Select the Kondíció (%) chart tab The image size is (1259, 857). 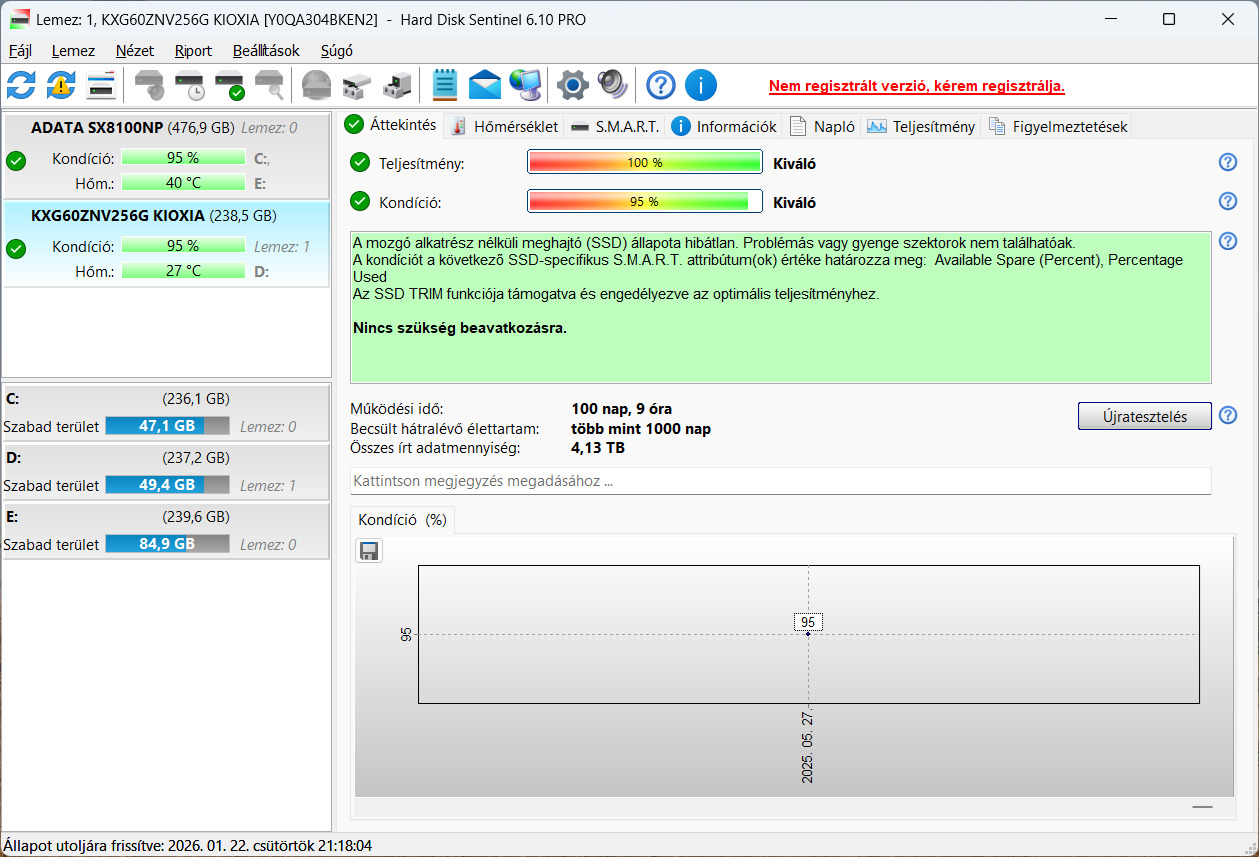pos(402,520)
